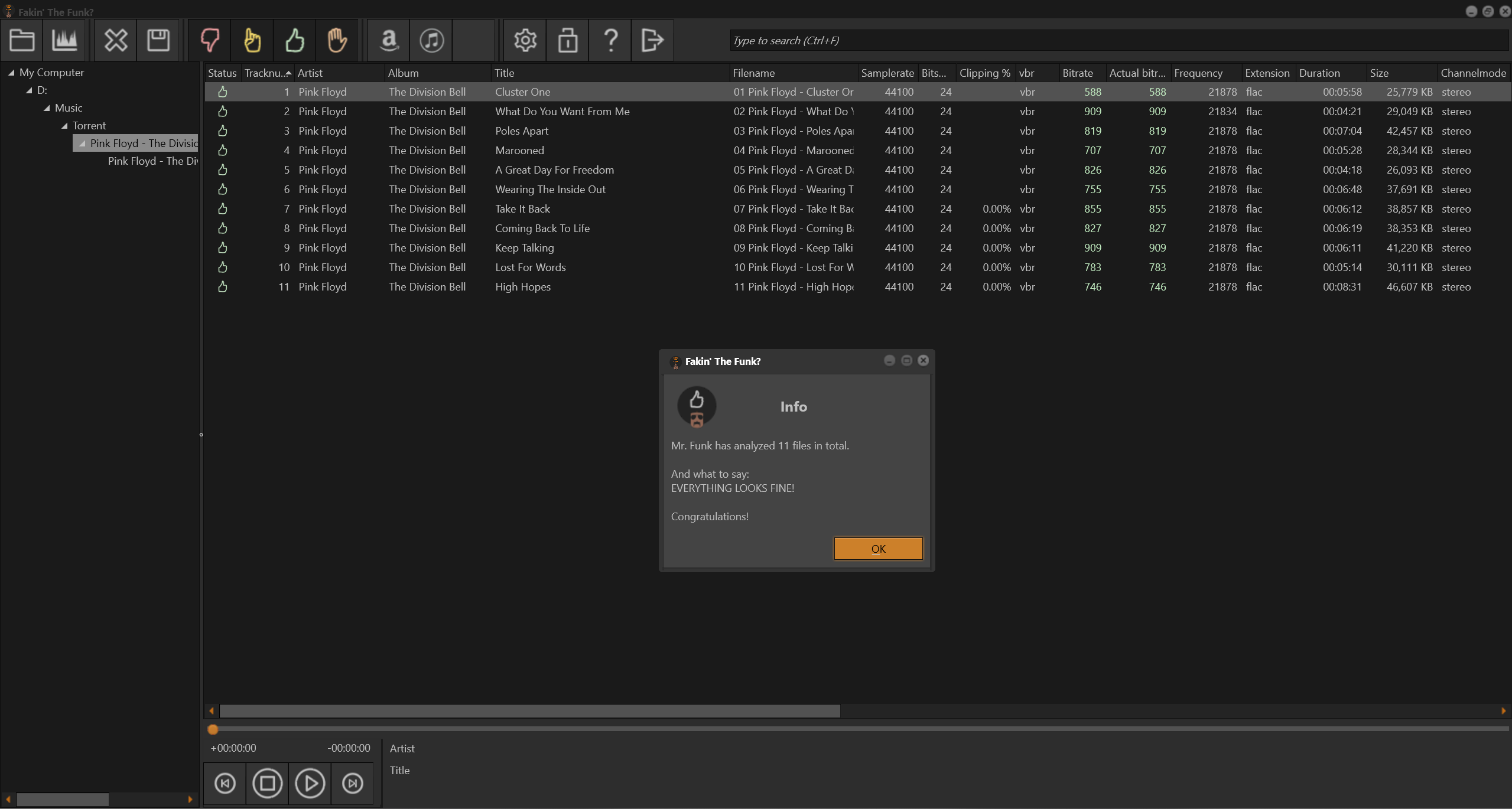Click the green thumbs-up filter icon
Viewport: 1512px width, 809px height.
294,40
